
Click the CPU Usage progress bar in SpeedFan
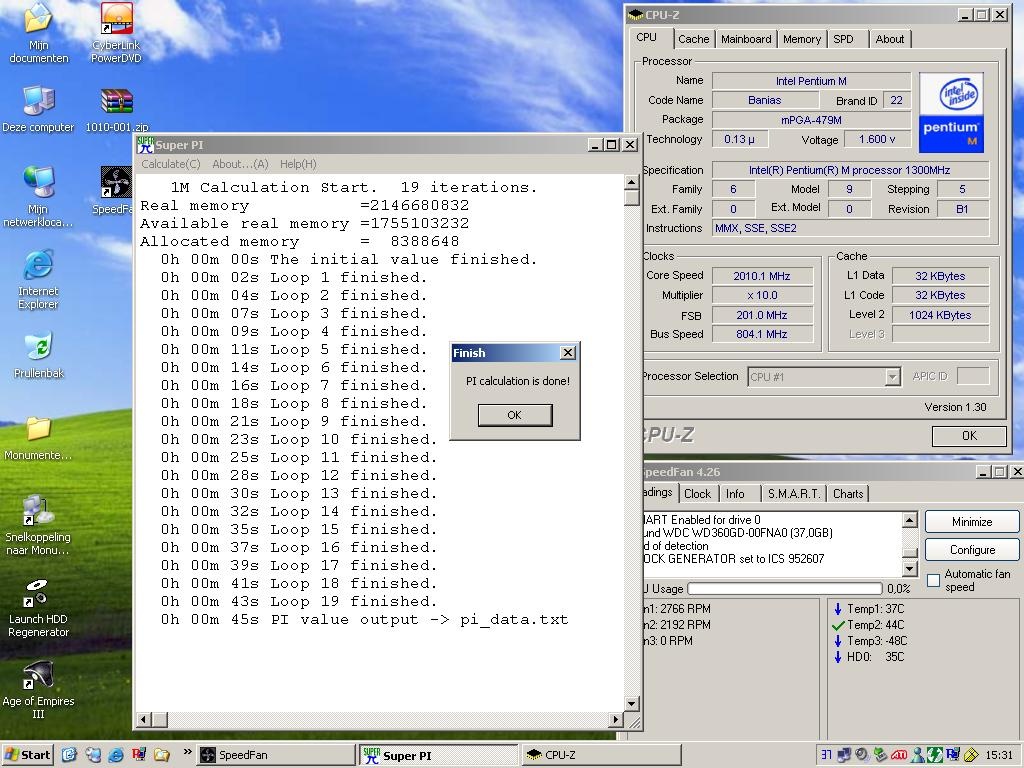(x=784, y=588)
